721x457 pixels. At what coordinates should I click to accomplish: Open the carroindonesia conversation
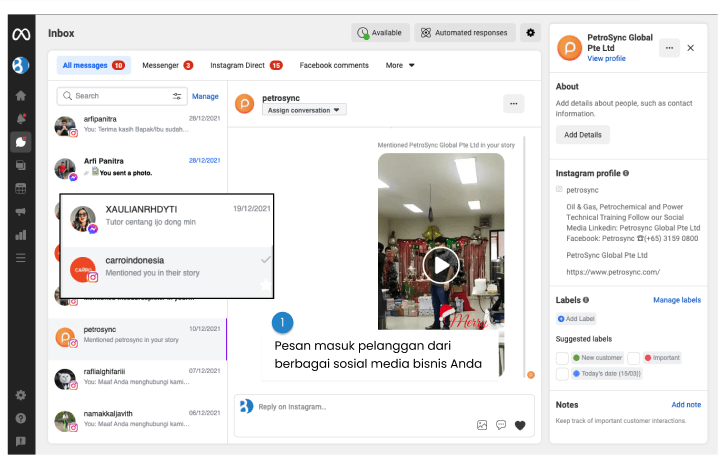click(167, 272)
